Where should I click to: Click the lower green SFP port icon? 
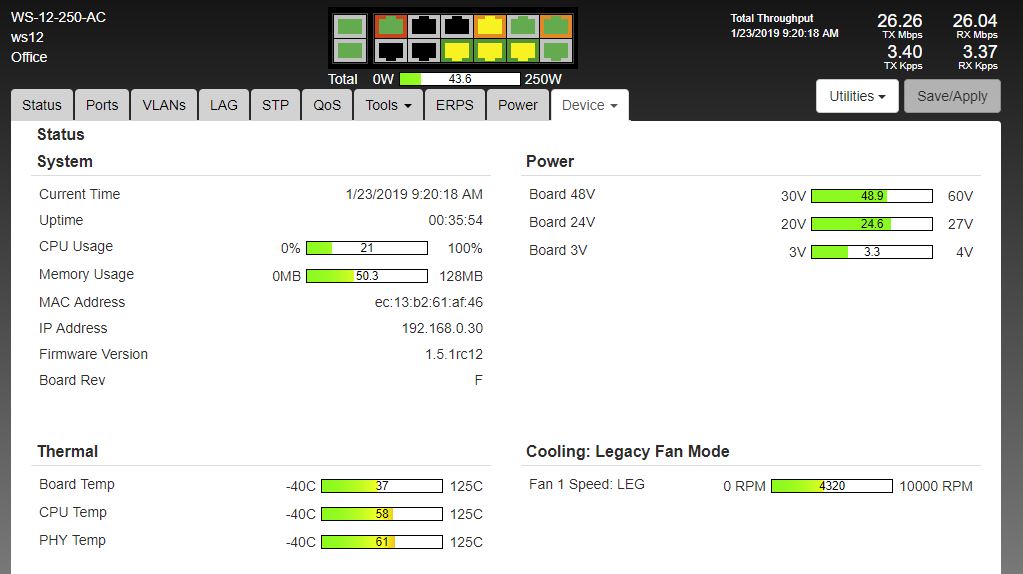pos(350,50)
